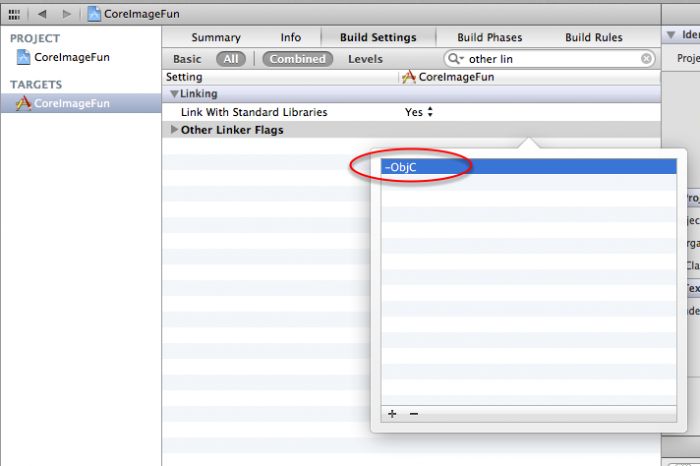This screenshot has height=466, width=700.
Task: Select the Other Linker Flags row
Action: [x=411, y=130]
